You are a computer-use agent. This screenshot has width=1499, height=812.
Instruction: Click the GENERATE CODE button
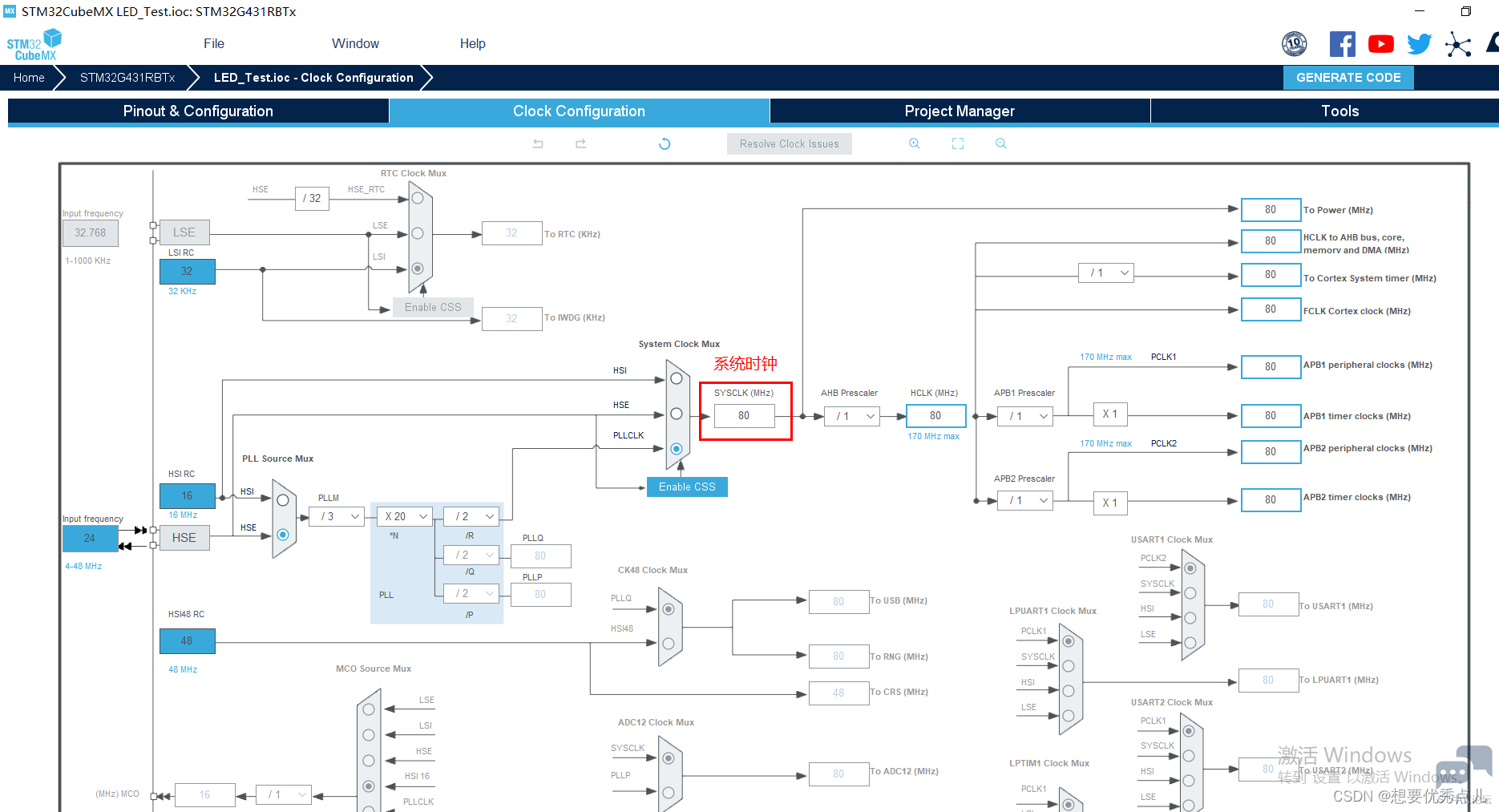coord(1348,78)
